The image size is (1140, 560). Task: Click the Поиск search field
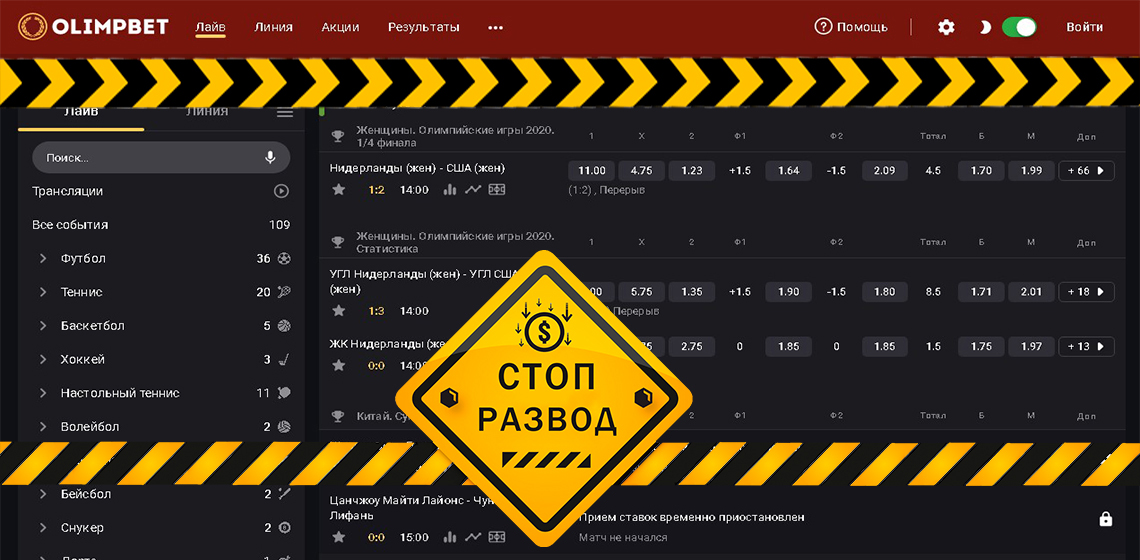(161, 157)
